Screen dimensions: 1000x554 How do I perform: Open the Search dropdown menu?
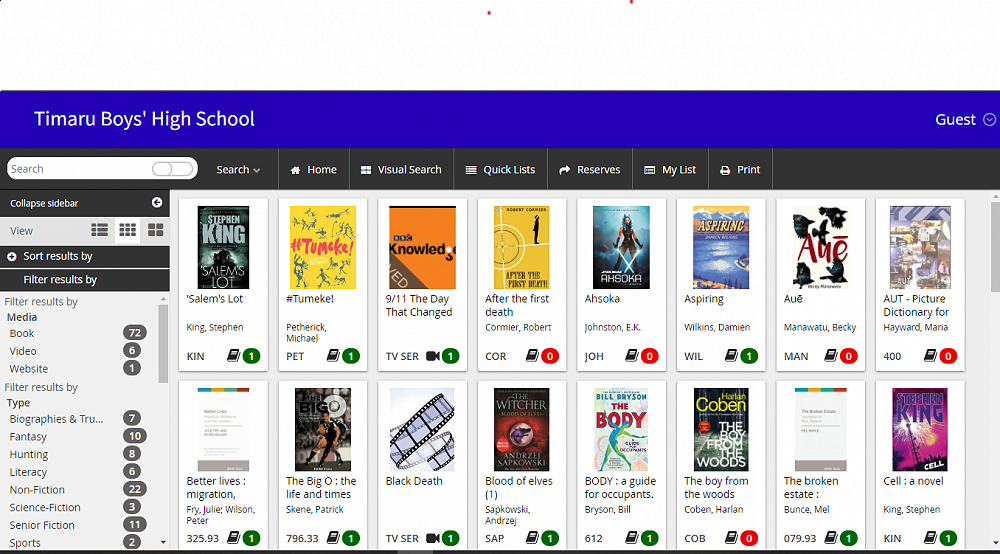tap(238, 170)
